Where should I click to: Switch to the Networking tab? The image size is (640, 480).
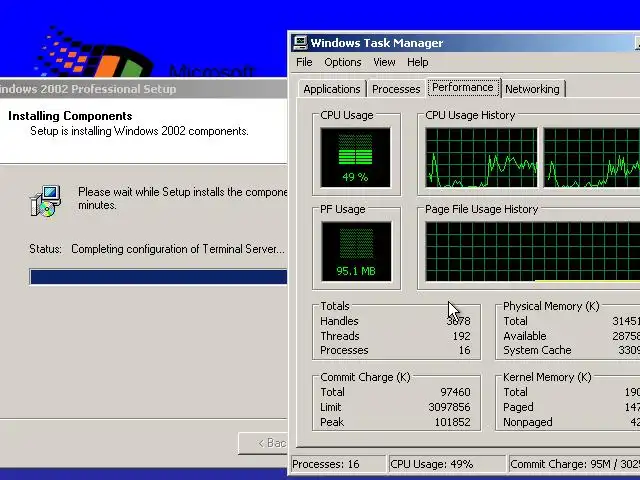coord(532,89)
